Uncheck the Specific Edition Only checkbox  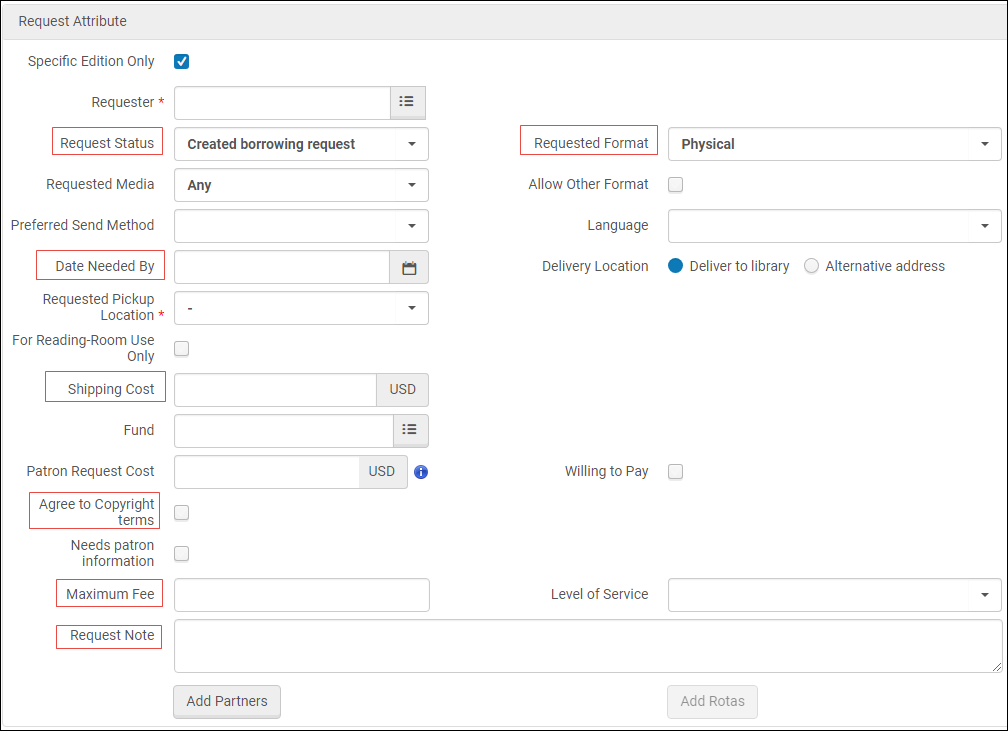click(181, 62)
